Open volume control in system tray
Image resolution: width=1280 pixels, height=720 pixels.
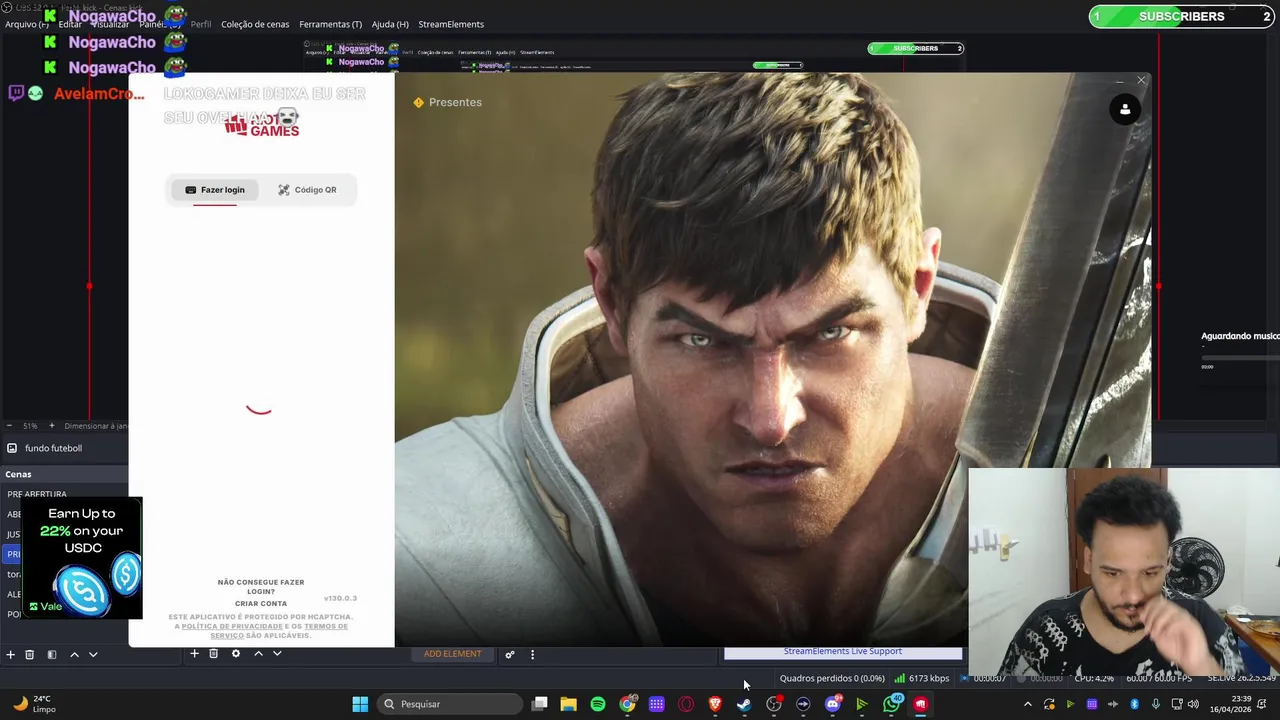coord(1193,704)
